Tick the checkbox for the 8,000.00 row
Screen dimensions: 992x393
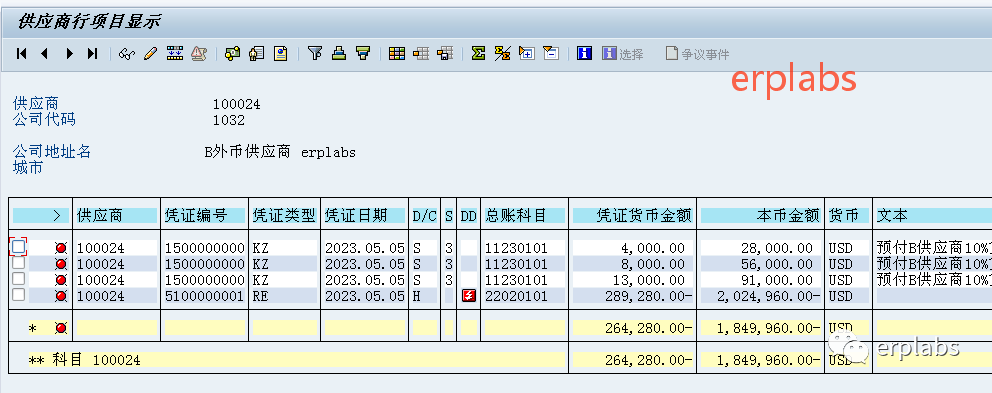[x=19, y=263]
